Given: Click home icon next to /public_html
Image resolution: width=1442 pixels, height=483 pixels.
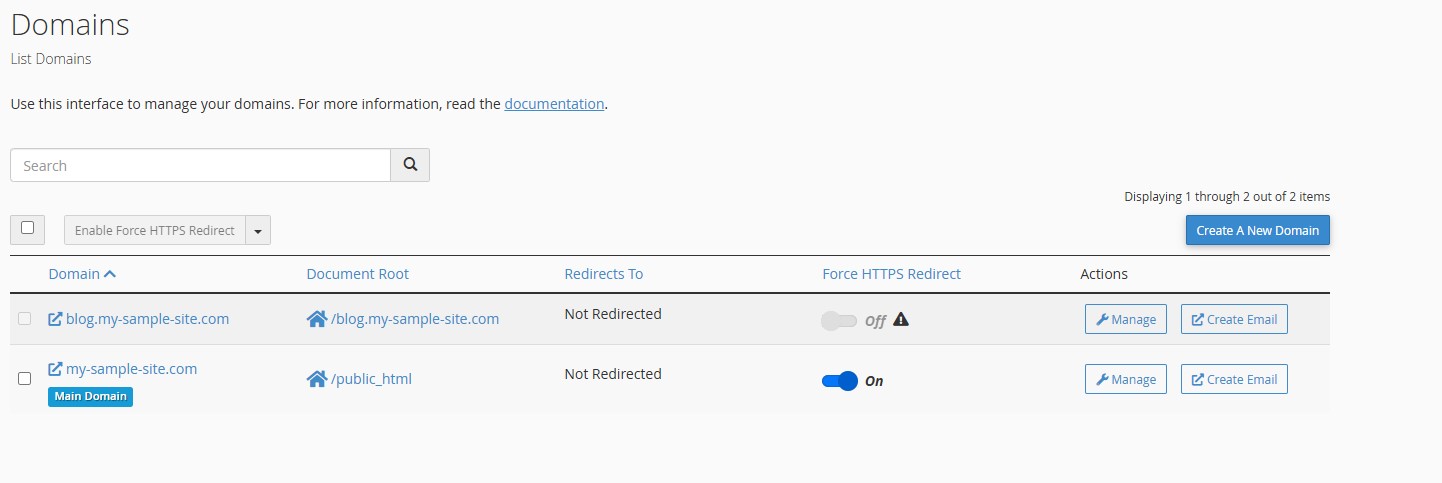Looking at the screenshot, I should pyautogui.click(x=317, y=379).
